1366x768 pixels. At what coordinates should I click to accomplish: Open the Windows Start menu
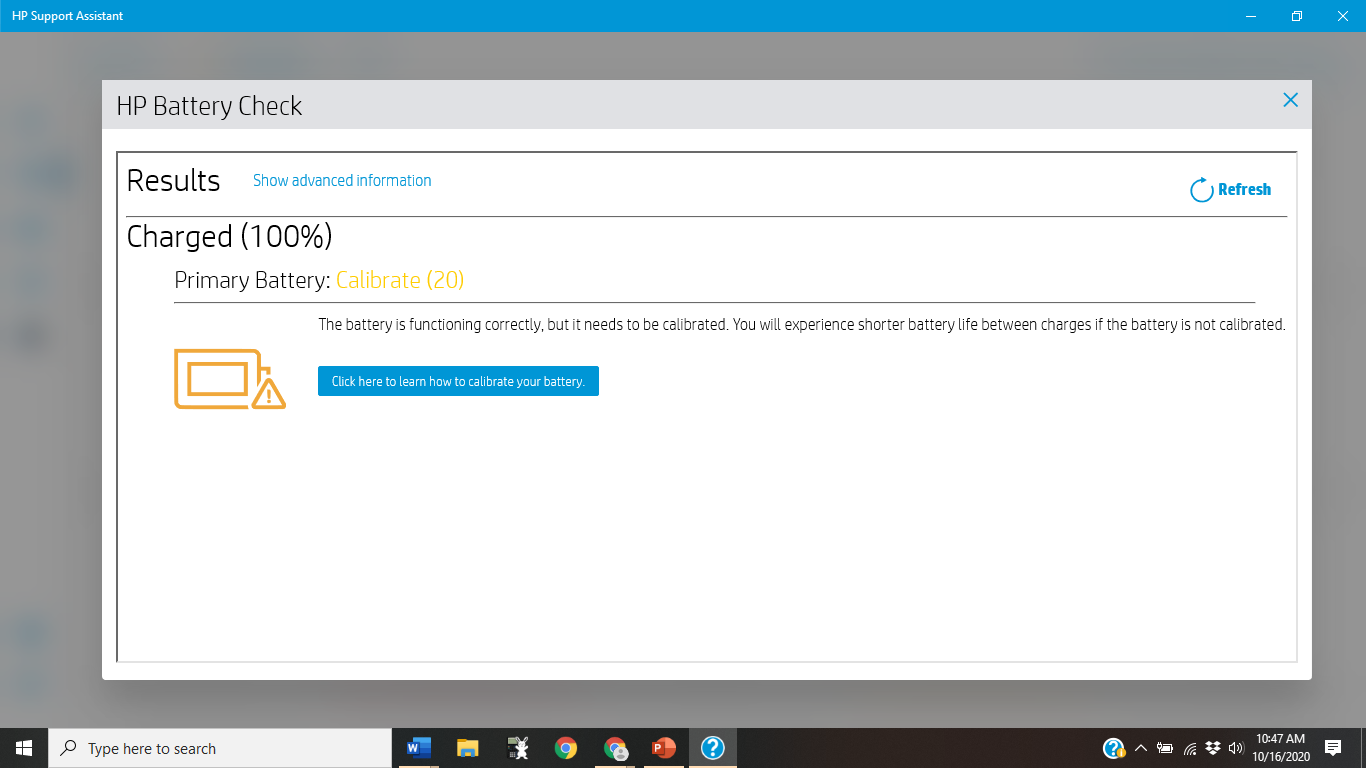(24, 748)
